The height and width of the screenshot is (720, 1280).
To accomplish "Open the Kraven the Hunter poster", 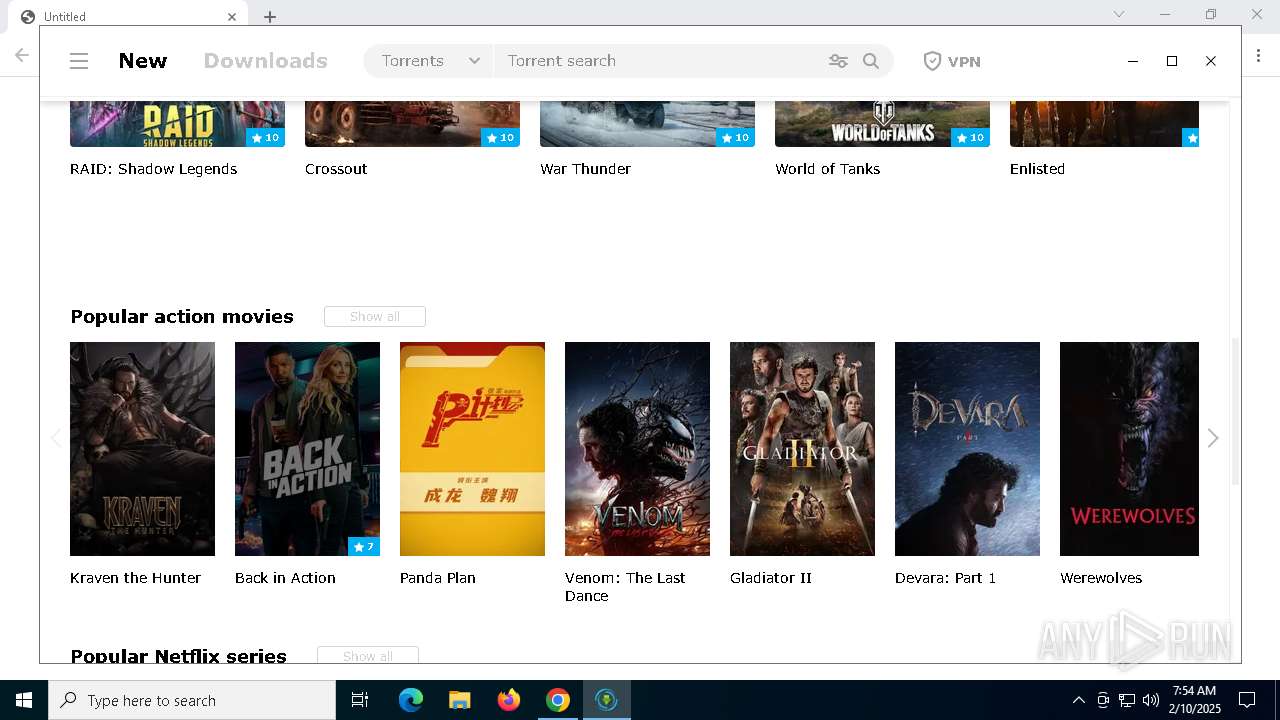I will (142, 449).
